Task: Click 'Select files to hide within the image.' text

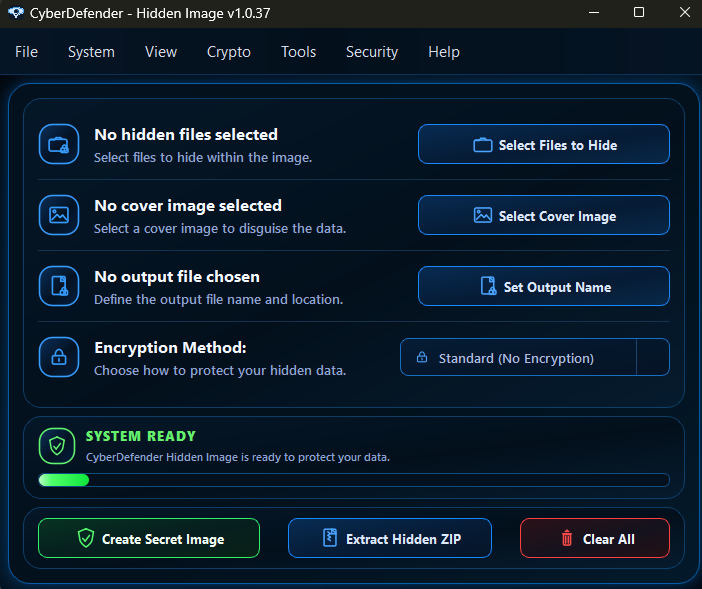Action: click(x=203, y=158)
